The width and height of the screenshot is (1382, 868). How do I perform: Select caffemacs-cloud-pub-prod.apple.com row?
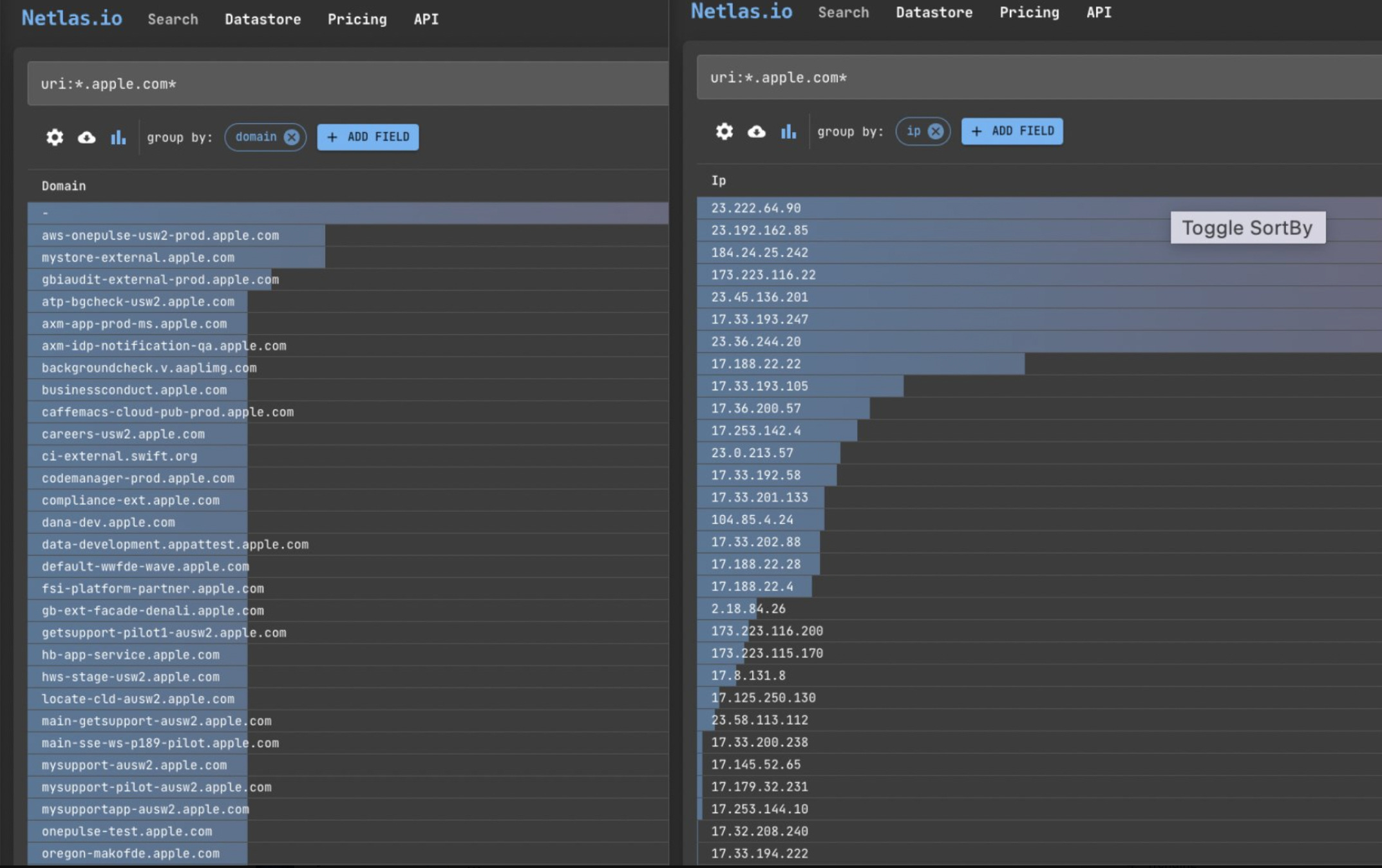(x=348, y=412)
